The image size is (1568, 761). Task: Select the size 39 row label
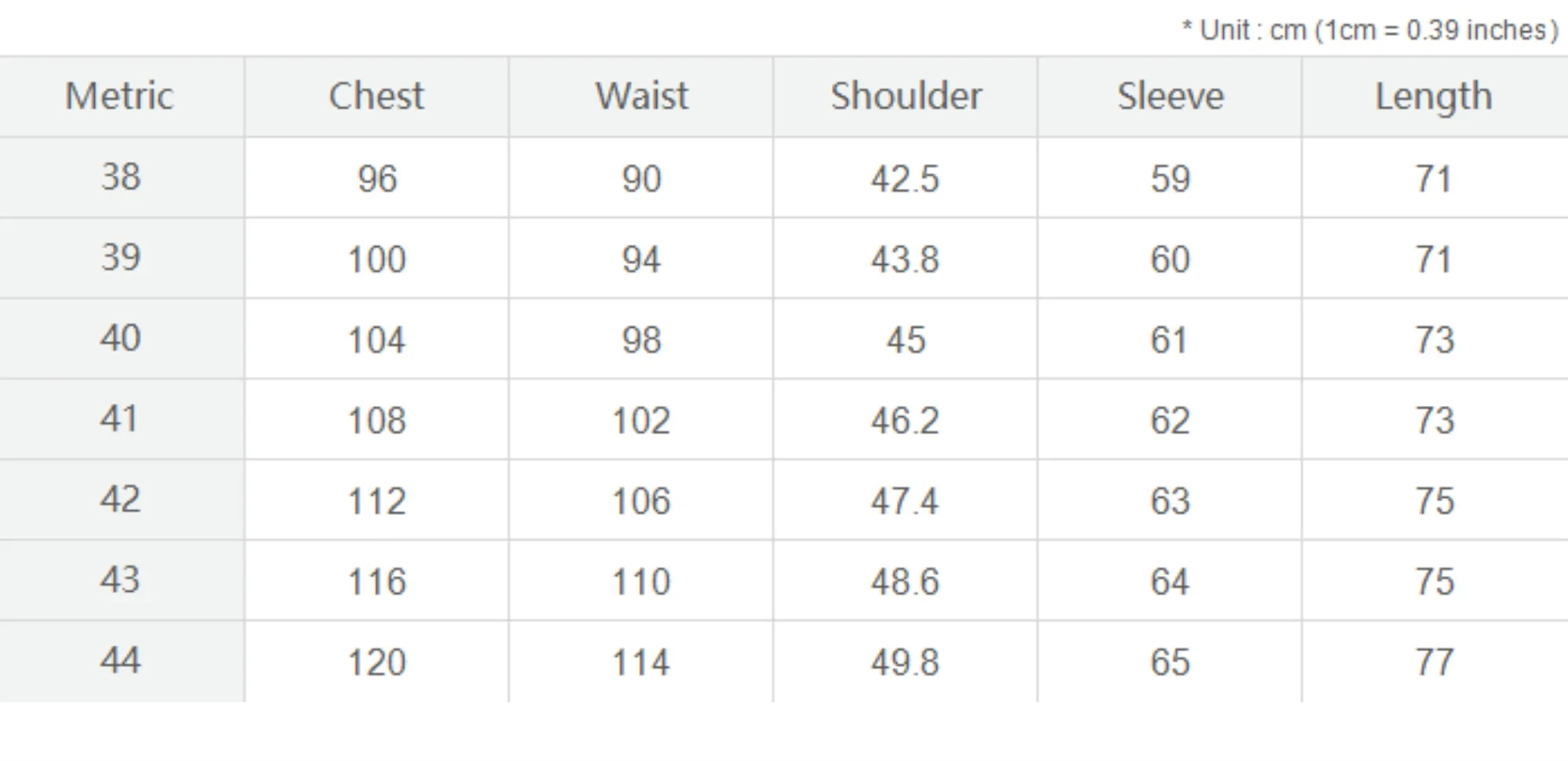(x=121, y=258)
